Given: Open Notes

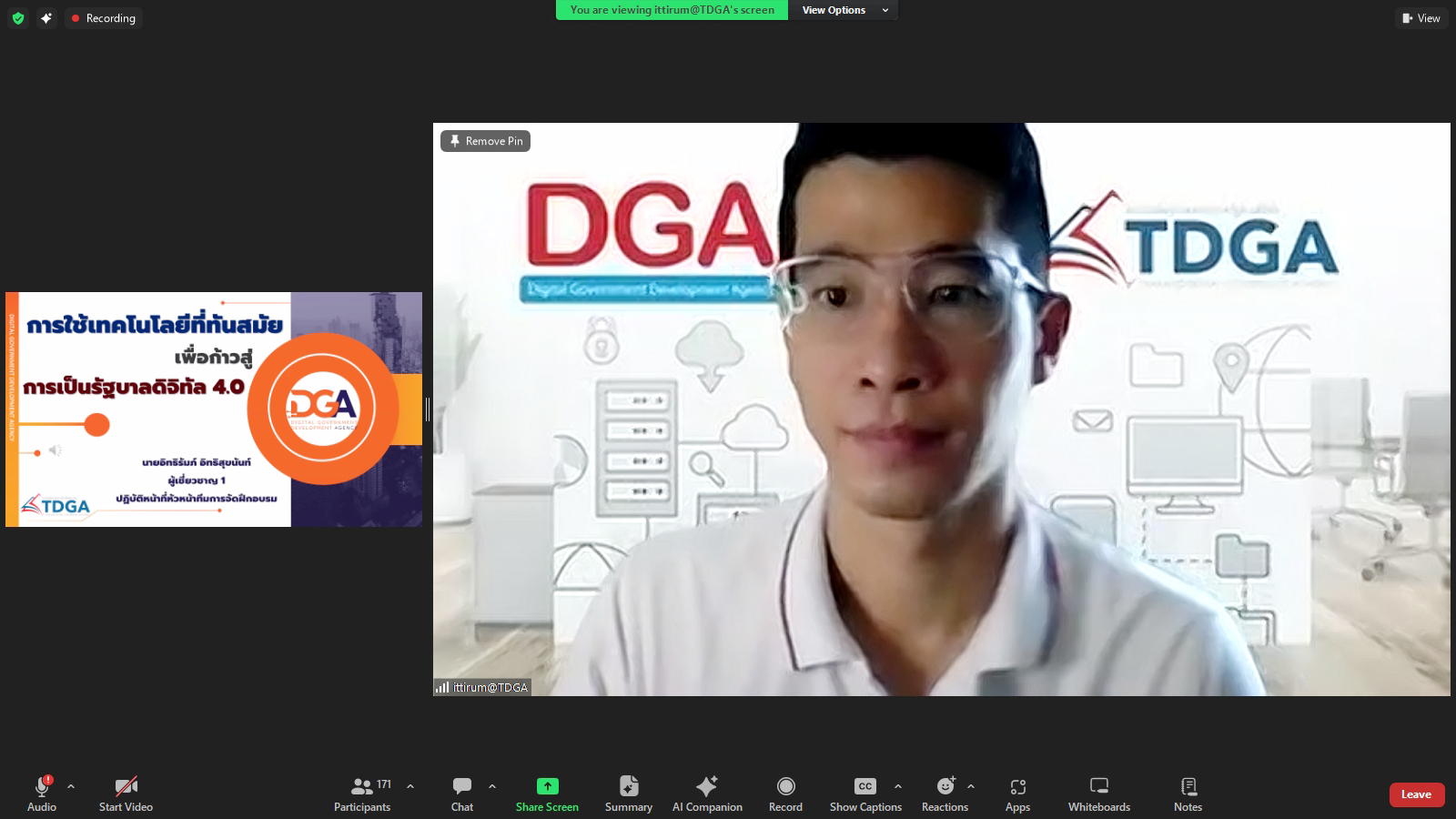Looking at the screenshot, I should (1188, 794).
